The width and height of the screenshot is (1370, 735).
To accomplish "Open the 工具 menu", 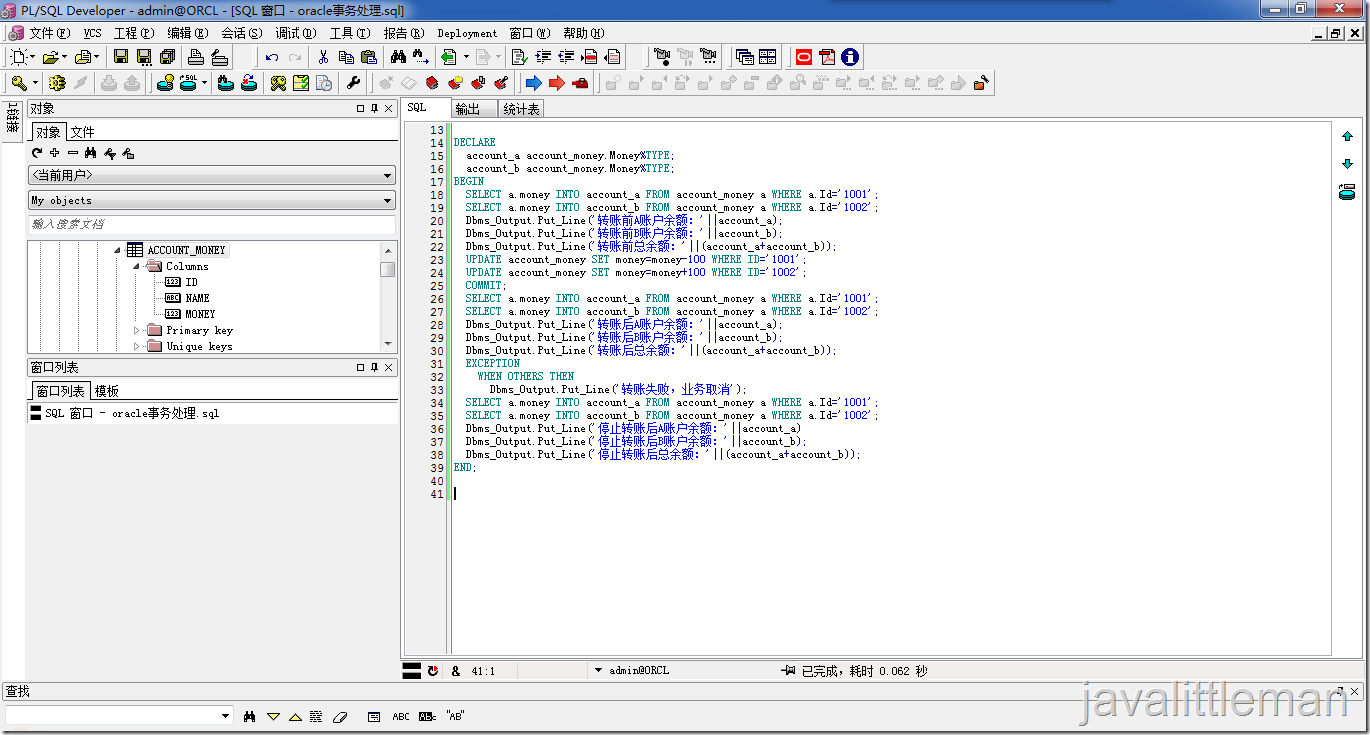I will pyautogui.click(x=349, y=33).
